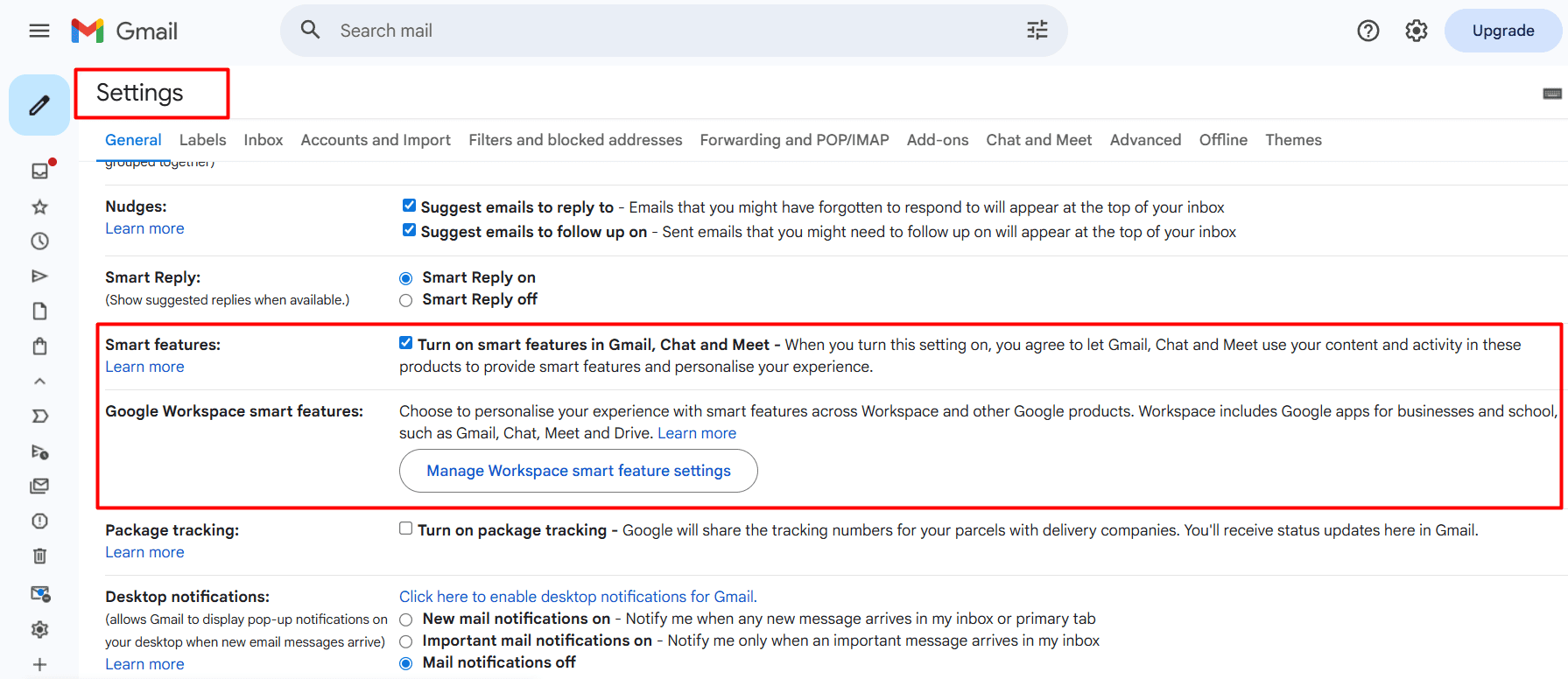This screenshot has height=679, width=1568.
Task: Open Learn more under Package tracking
Action: click(x=144, y=552)
